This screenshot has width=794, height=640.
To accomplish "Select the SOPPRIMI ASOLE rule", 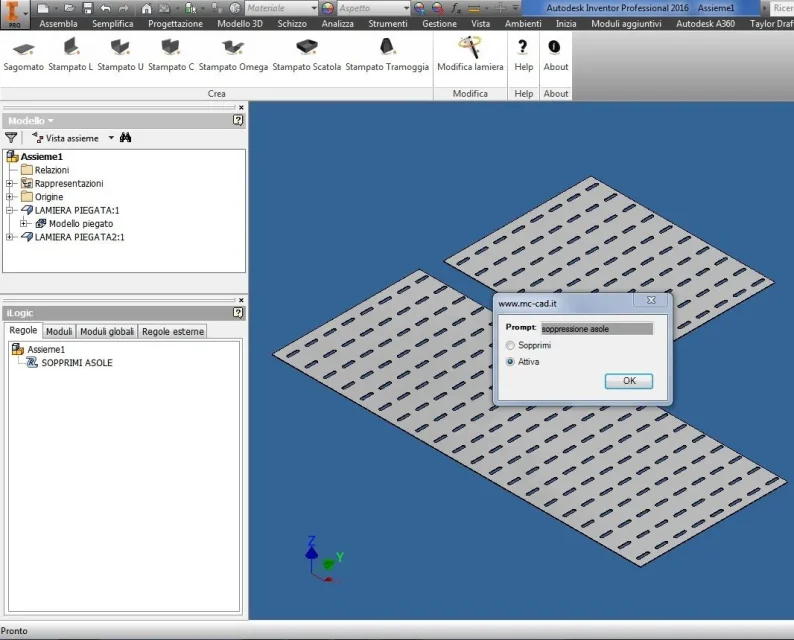I will pyautogui.click(x=77, y=363).
